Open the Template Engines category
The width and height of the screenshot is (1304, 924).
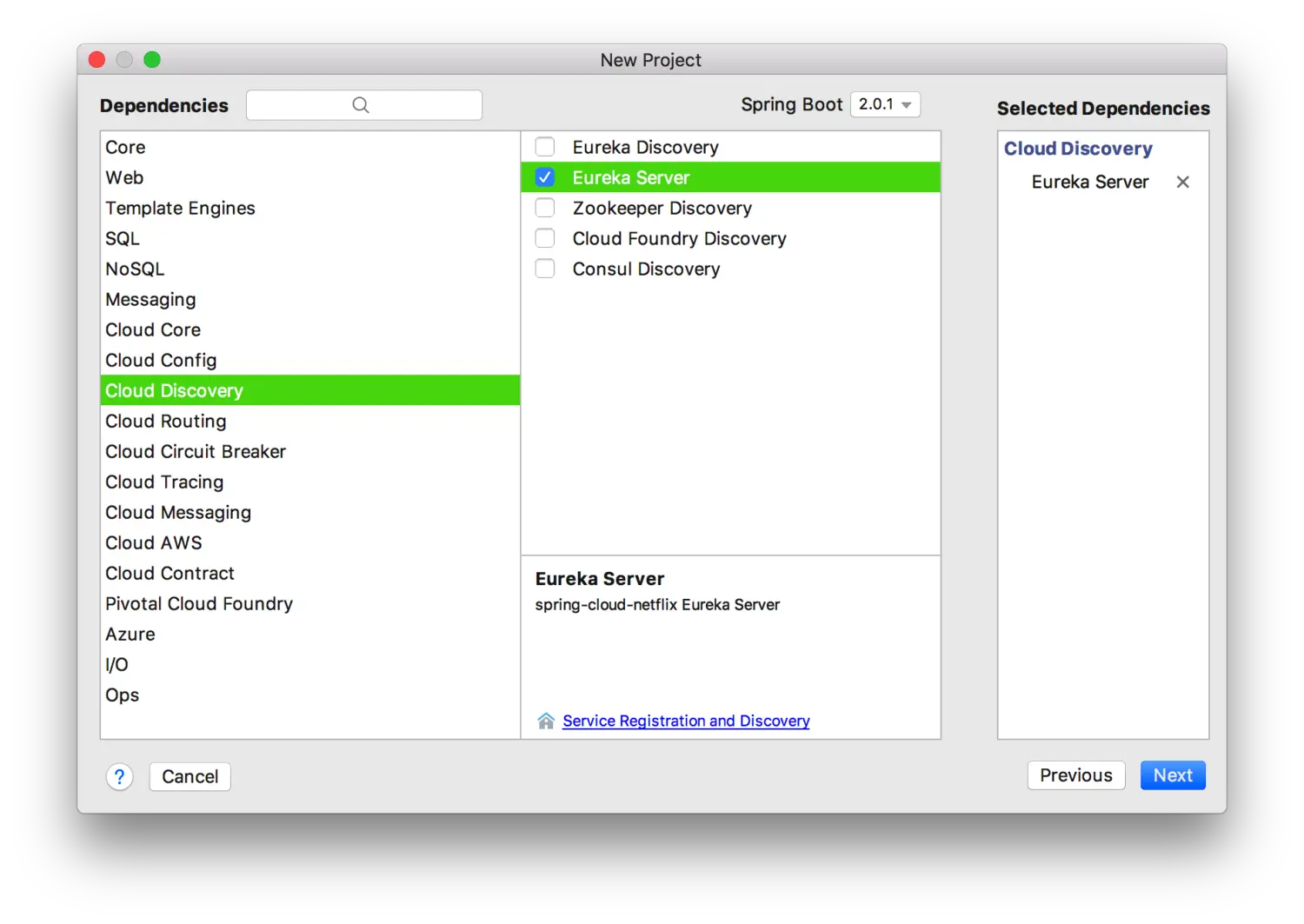click(310, 208)
